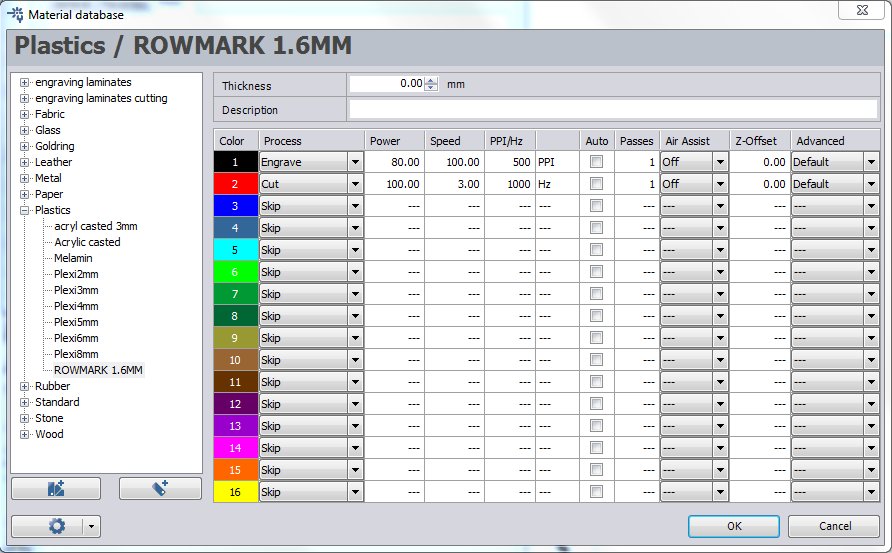The image size is (892, 553).
Task: Expand the Glass tree node
Action: [24, 130]
